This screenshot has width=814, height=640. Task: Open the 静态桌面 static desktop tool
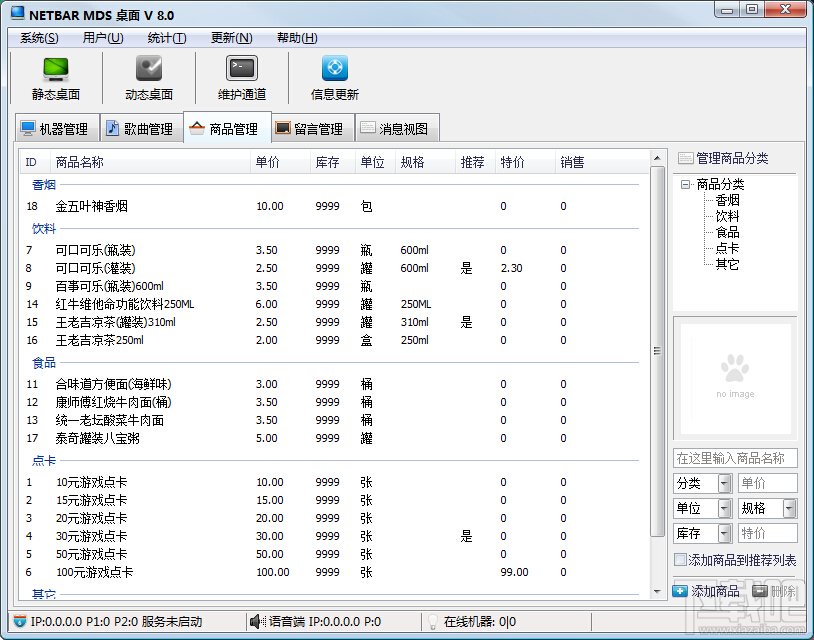tap(56, 78)
